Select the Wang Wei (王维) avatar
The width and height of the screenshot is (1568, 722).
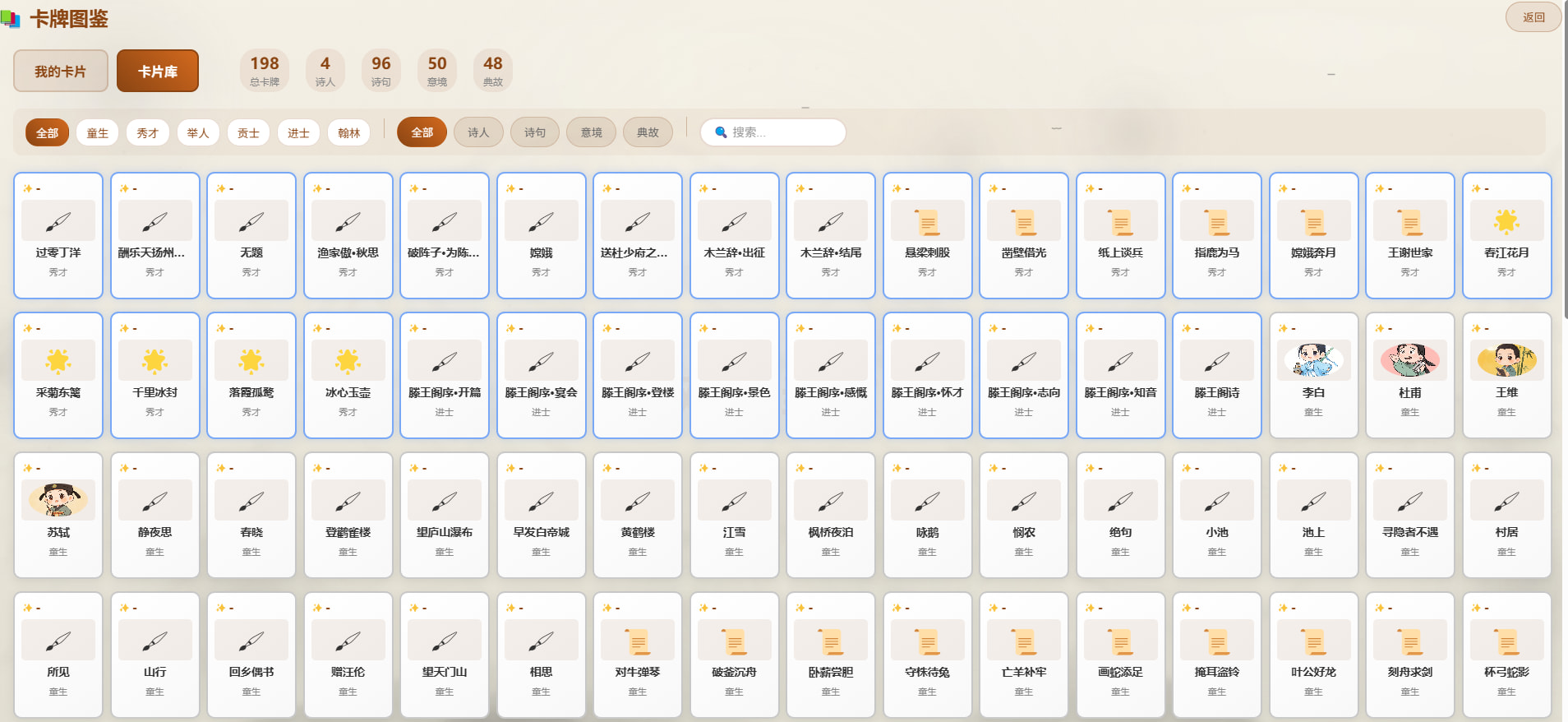1506,360
